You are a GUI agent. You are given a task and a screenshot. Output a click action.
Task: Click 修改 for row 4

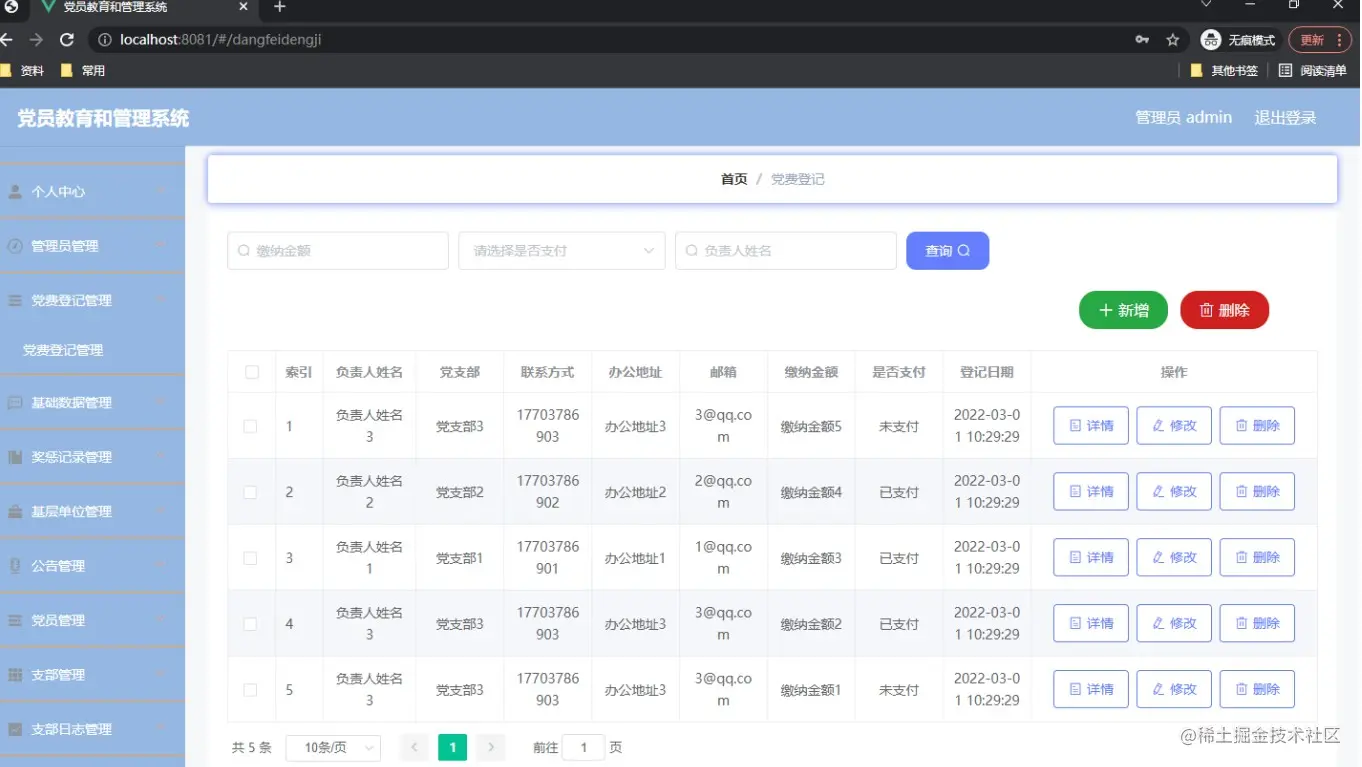point(1174,624)
